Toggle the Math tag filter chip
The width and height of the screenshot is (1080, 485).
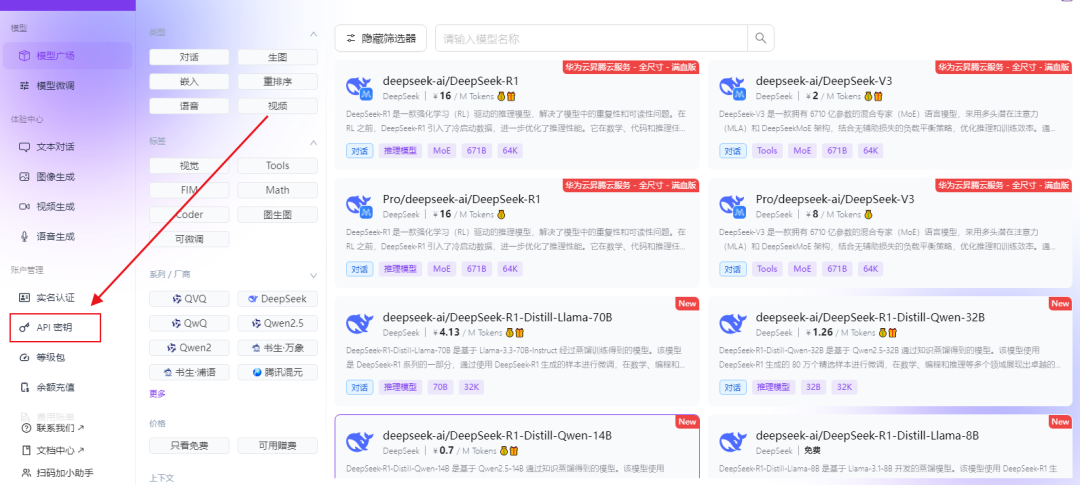point(278,189)
